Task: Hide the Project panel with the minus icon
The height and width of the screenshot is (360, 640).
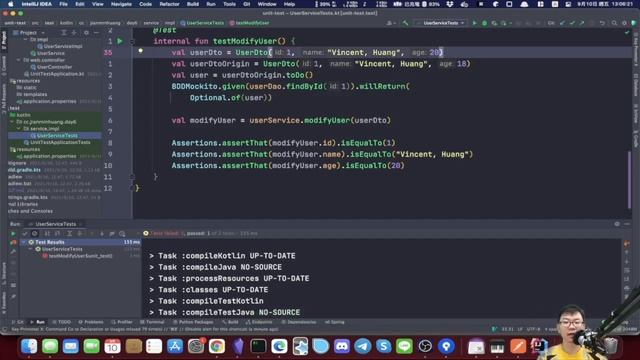Action: point(96,33)
